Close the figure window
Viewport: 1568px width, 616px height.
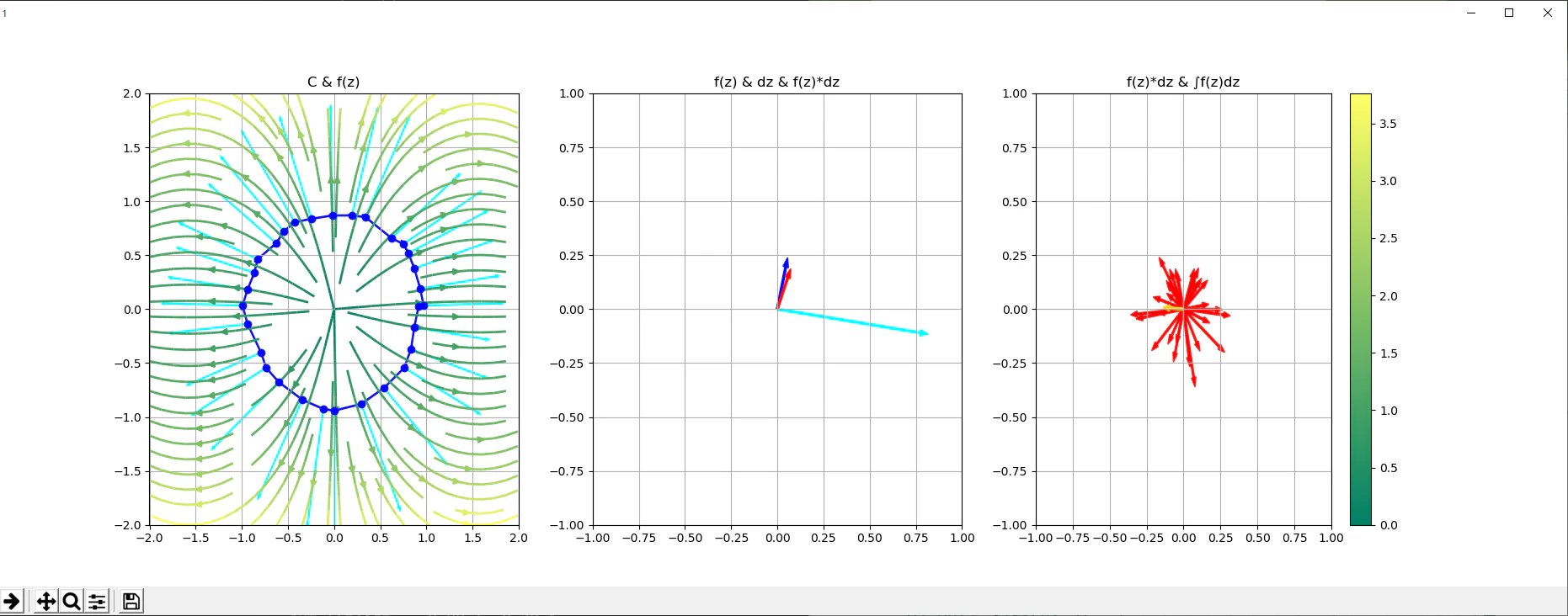coord(1548,13)
